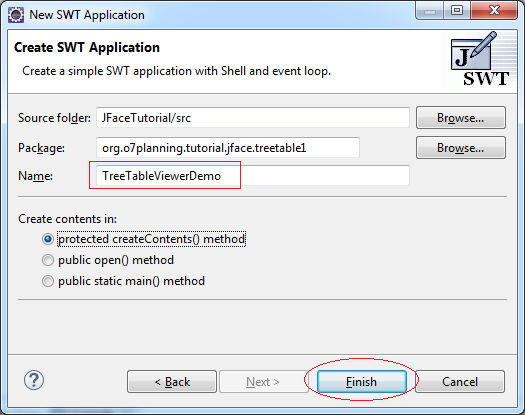Click into the Package text field
This screenshot has height=415, width=525.
[x=228, y=147]
